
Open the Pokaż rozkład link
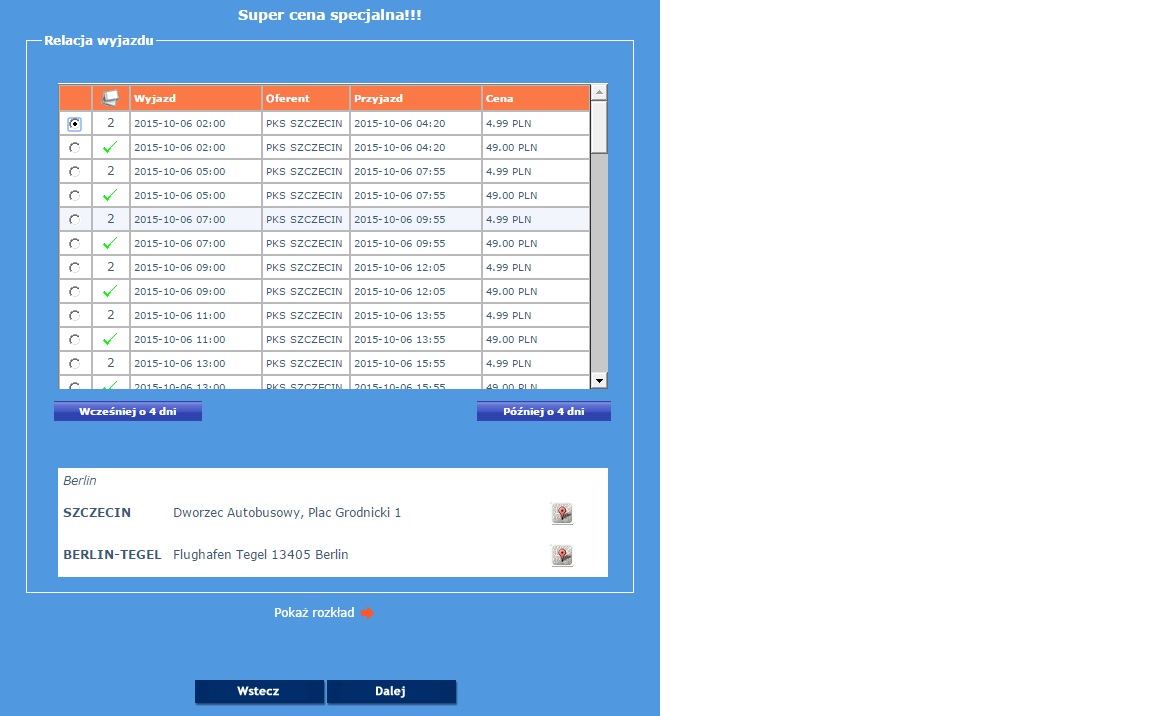314,613
